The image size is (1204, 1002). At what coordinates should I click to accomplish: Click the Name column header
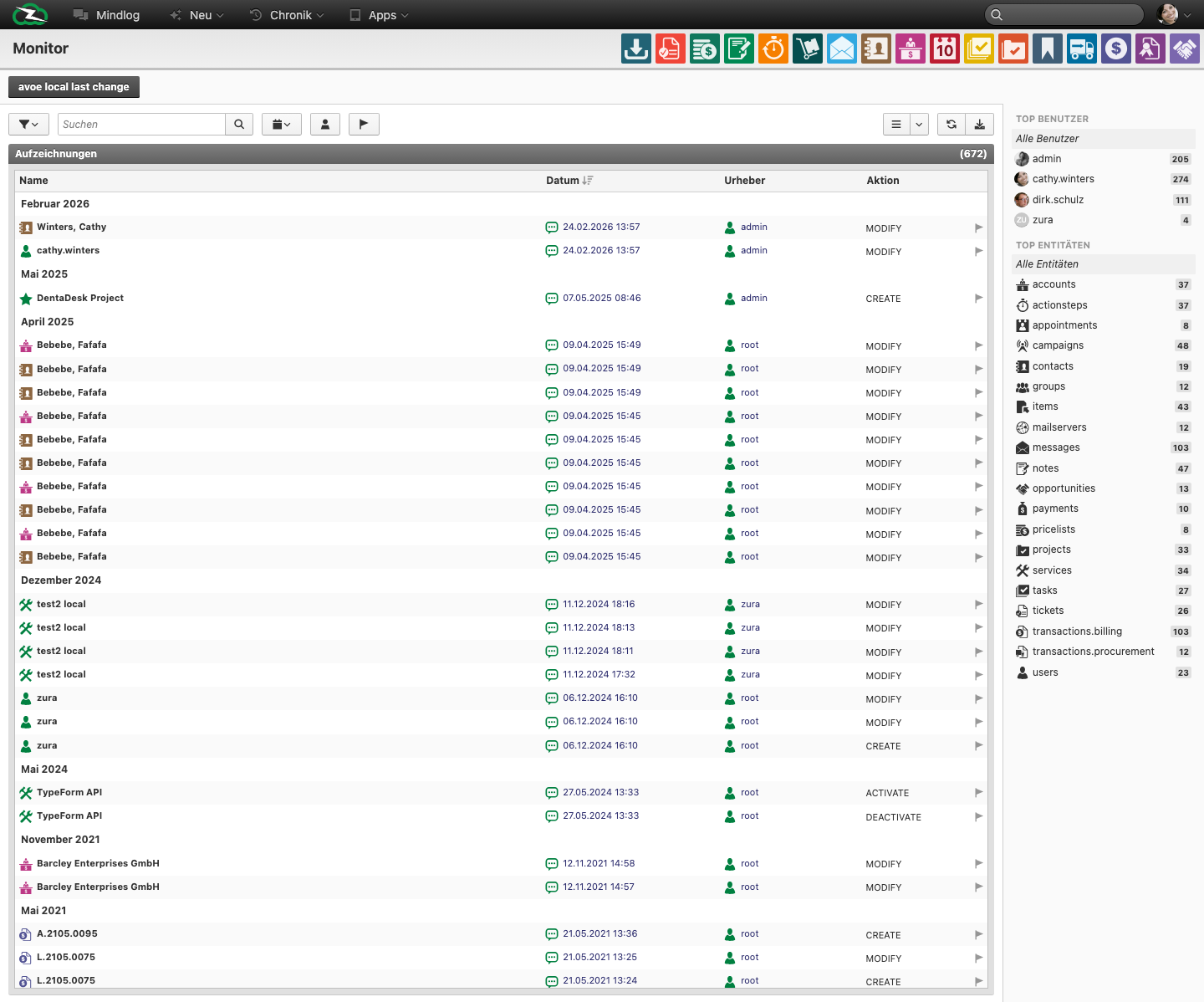33,180
